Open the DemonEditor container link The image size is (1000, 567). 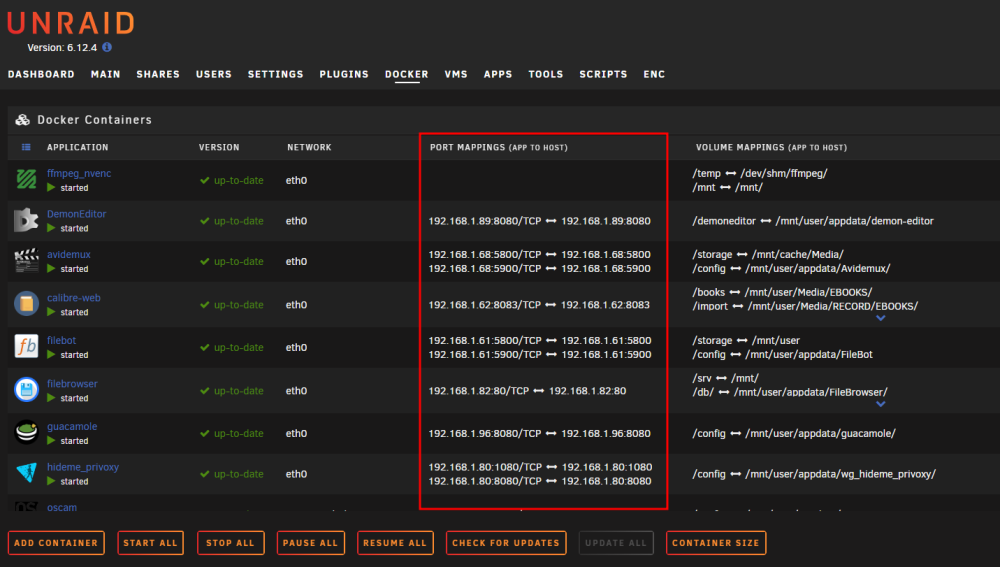tap(77, 214)
